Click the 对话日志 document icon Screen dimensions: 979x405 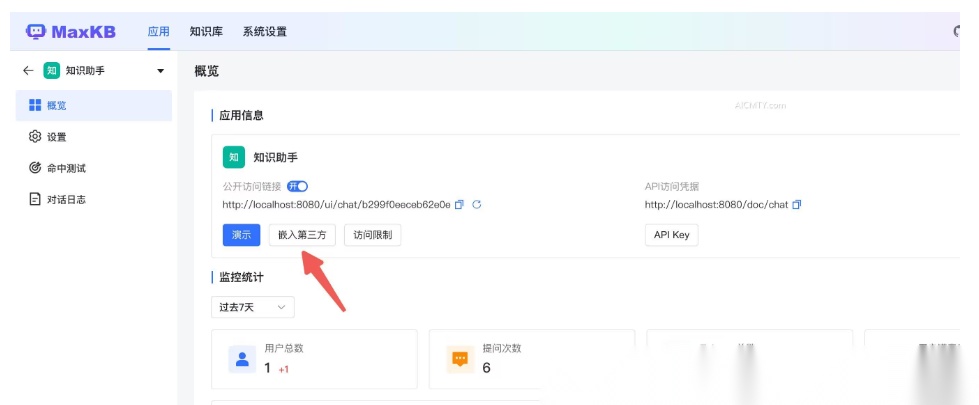(x=35, y=199)
